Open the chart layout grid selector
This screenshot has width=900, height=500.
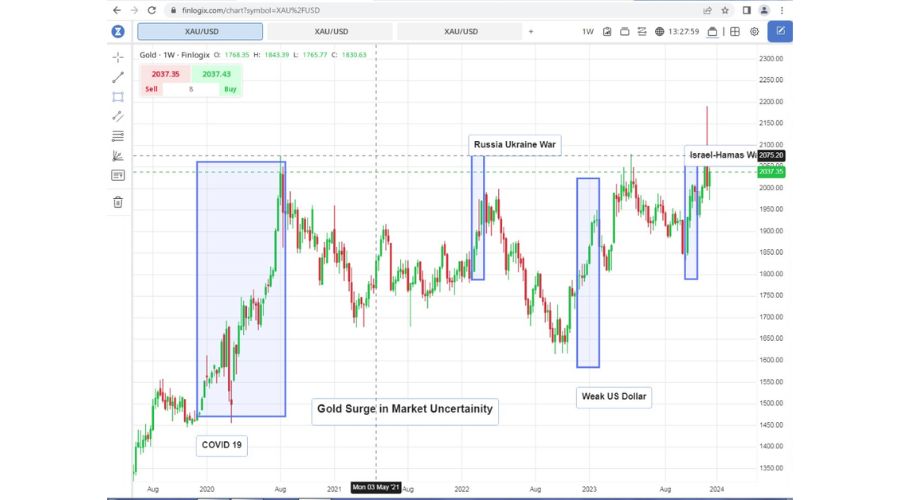[734, 31]
